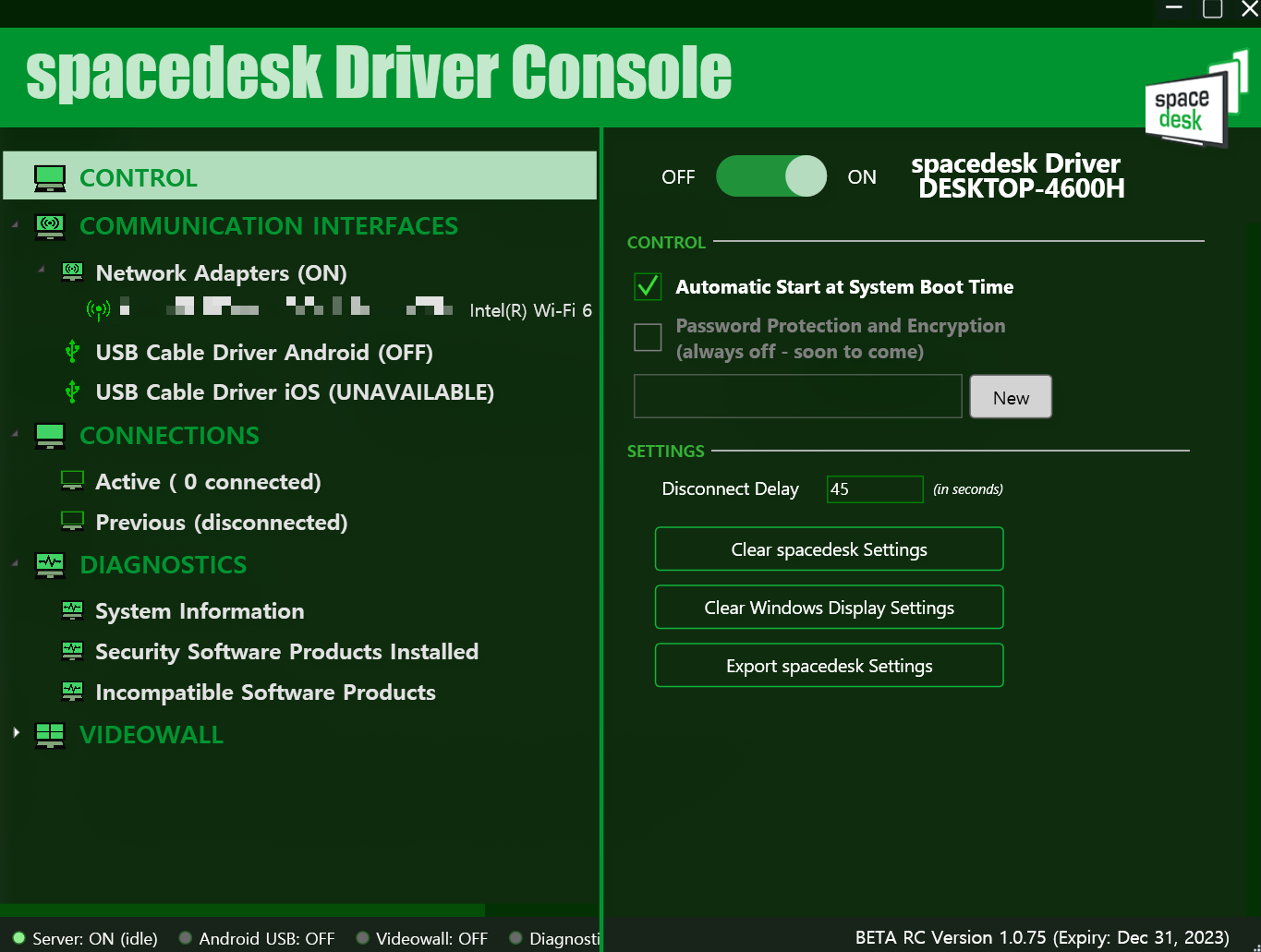1261x952 pixels.
Task: Click the Diagnostics status indicator dot
Action: (x=515, y=938)
